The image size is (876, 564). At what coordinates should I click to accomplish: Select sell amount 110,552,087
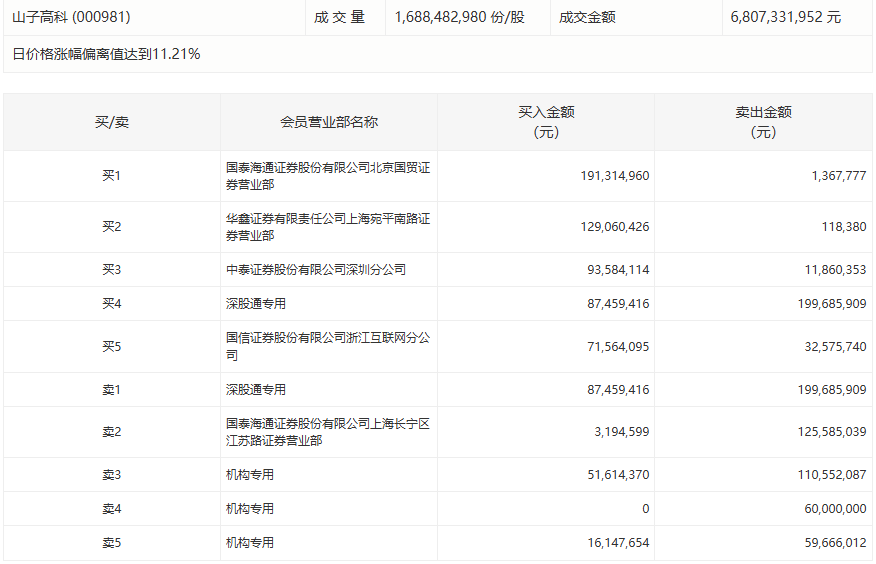tap(832, 475)
